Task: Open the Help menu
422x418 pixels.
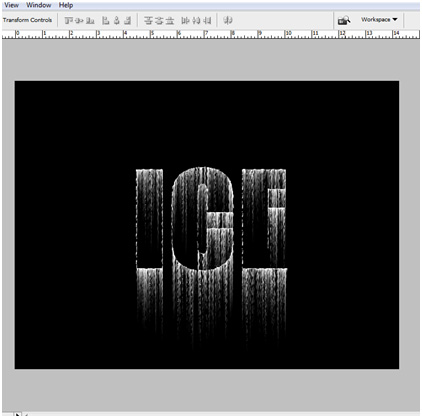Action: 66,5
